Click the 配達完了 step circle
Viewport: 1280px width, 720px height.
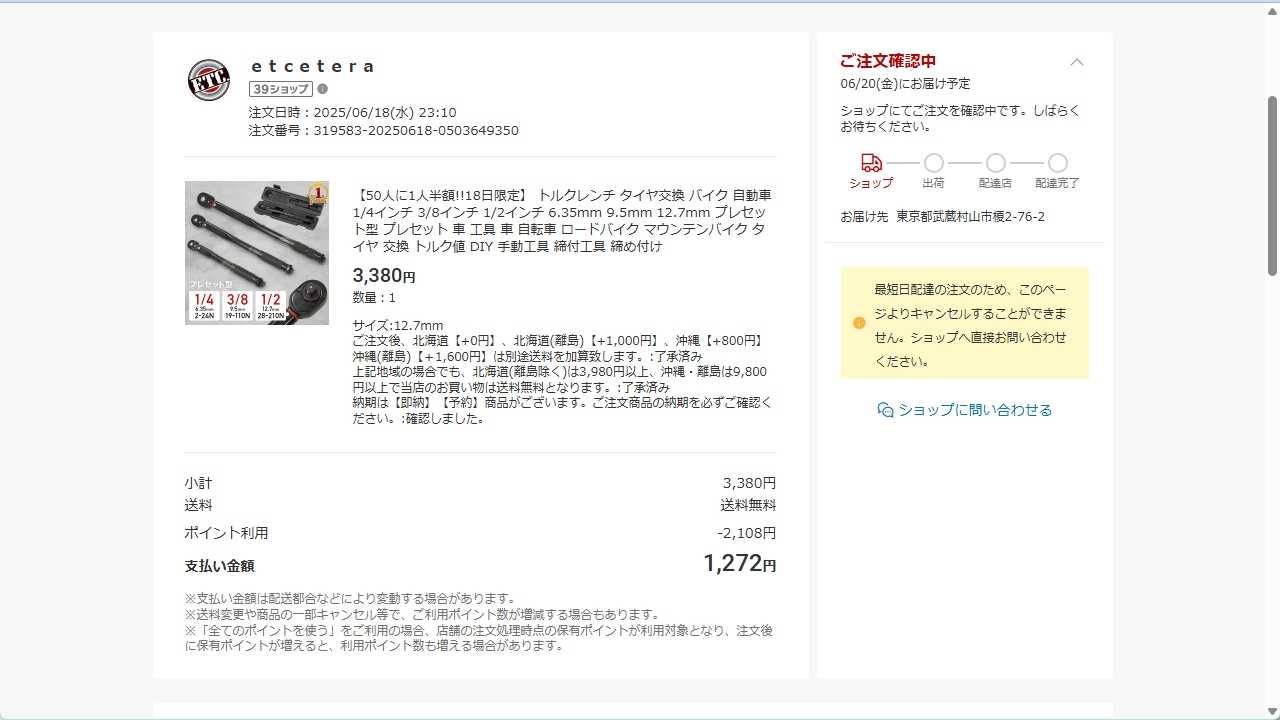pos(1057,163)
